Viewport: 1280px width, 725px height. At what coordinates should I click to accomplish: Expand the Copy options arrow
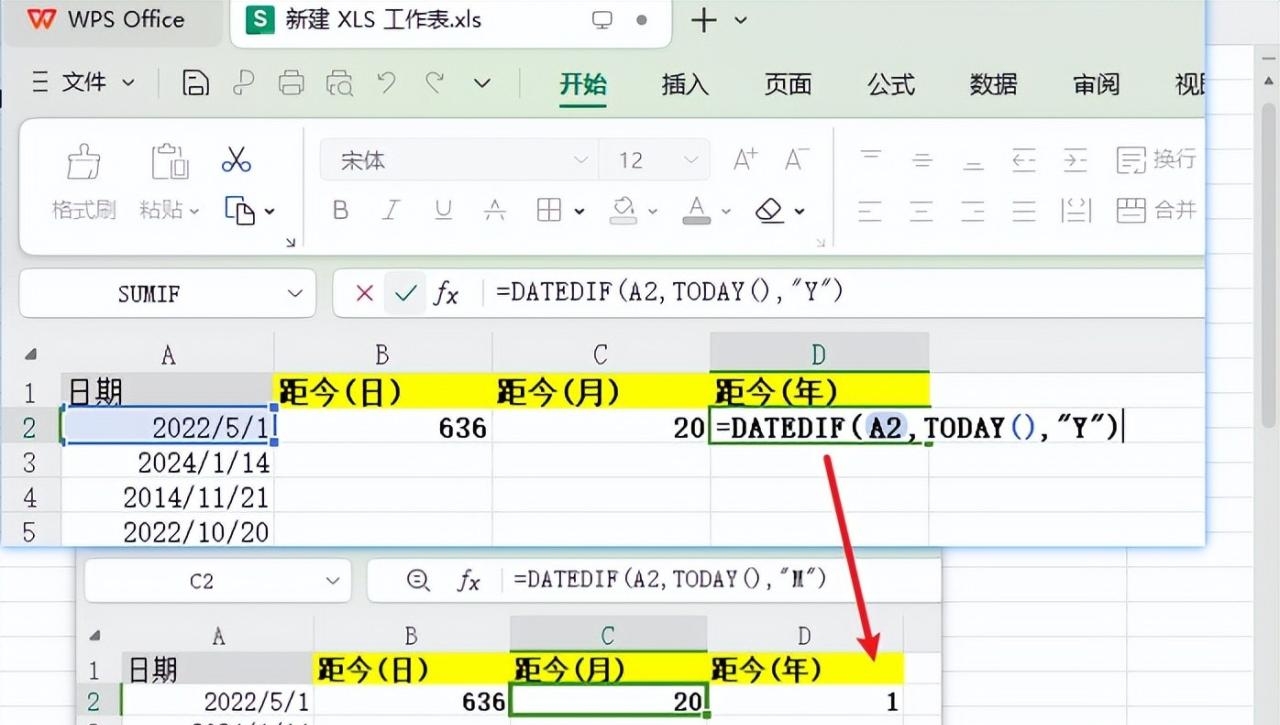point(269,211)
